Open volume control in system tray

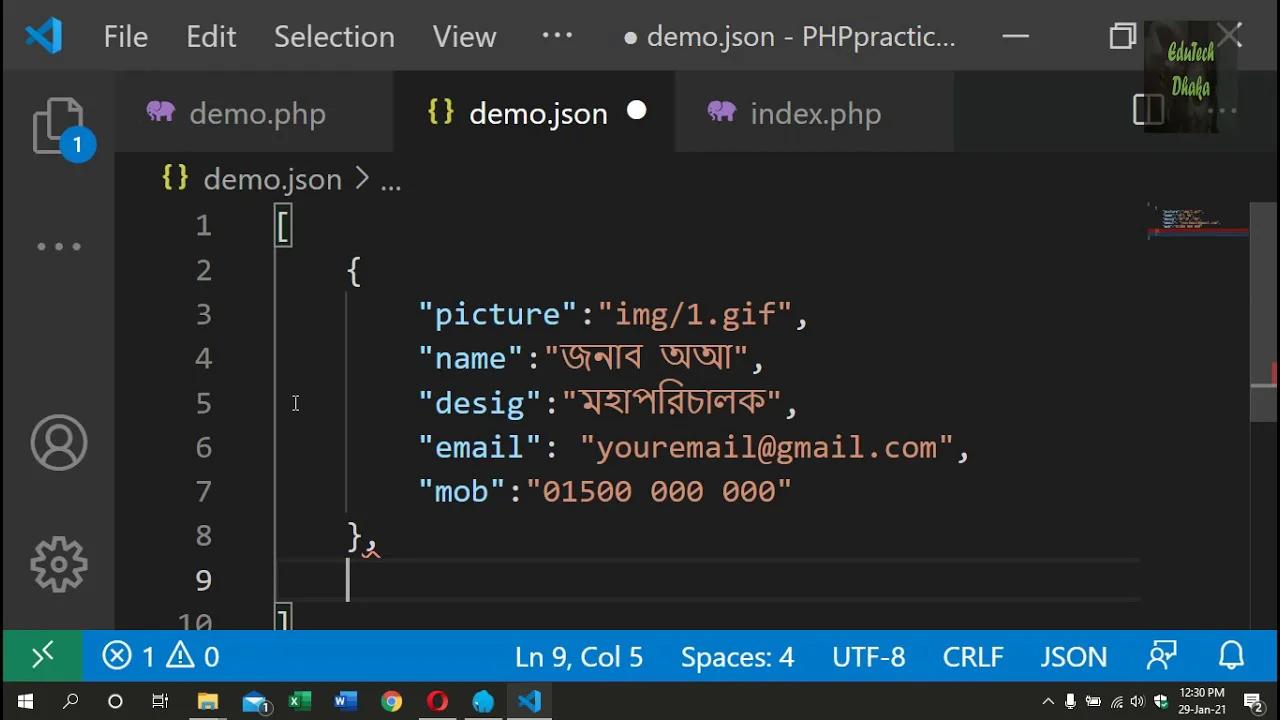(x=1138, y=701)
